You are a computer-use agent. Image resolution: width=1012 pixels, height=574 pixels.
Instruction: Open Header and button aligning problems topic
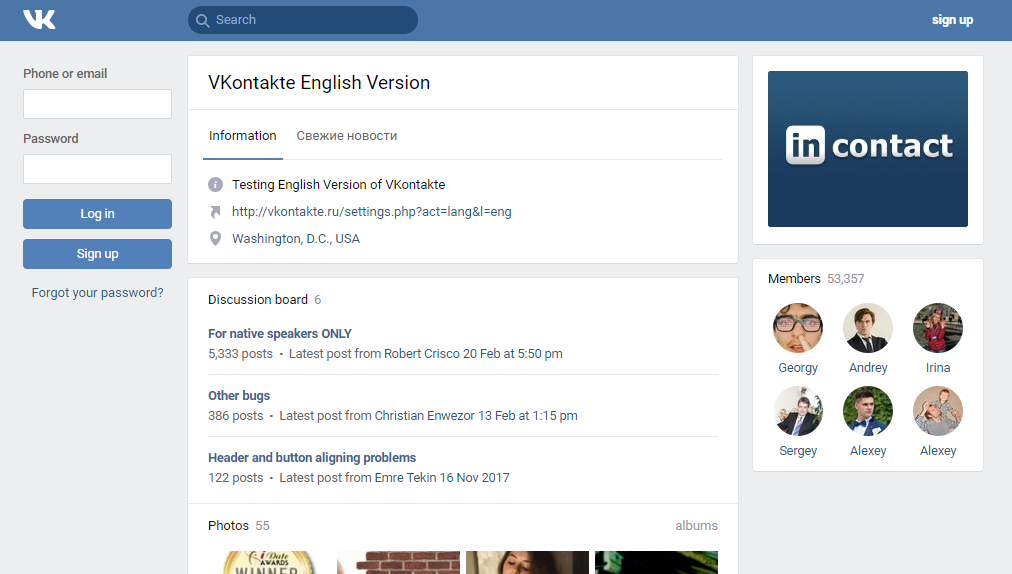point(312,458)
